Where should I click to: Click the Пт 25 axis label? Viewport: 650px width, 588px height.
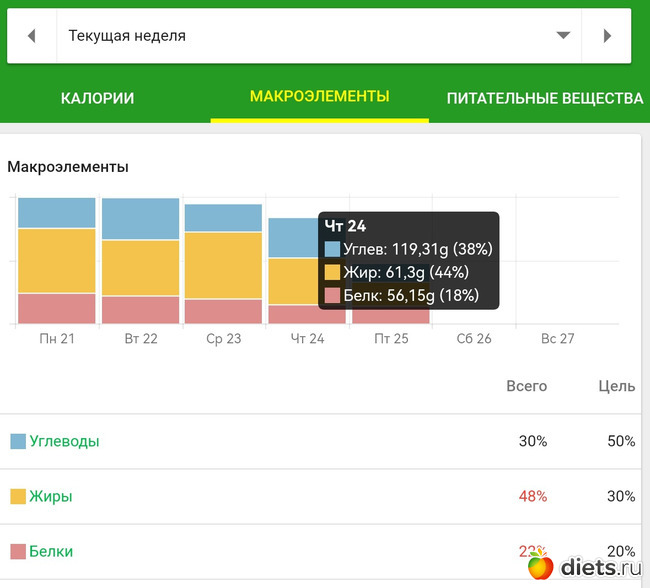pos(391,339)
